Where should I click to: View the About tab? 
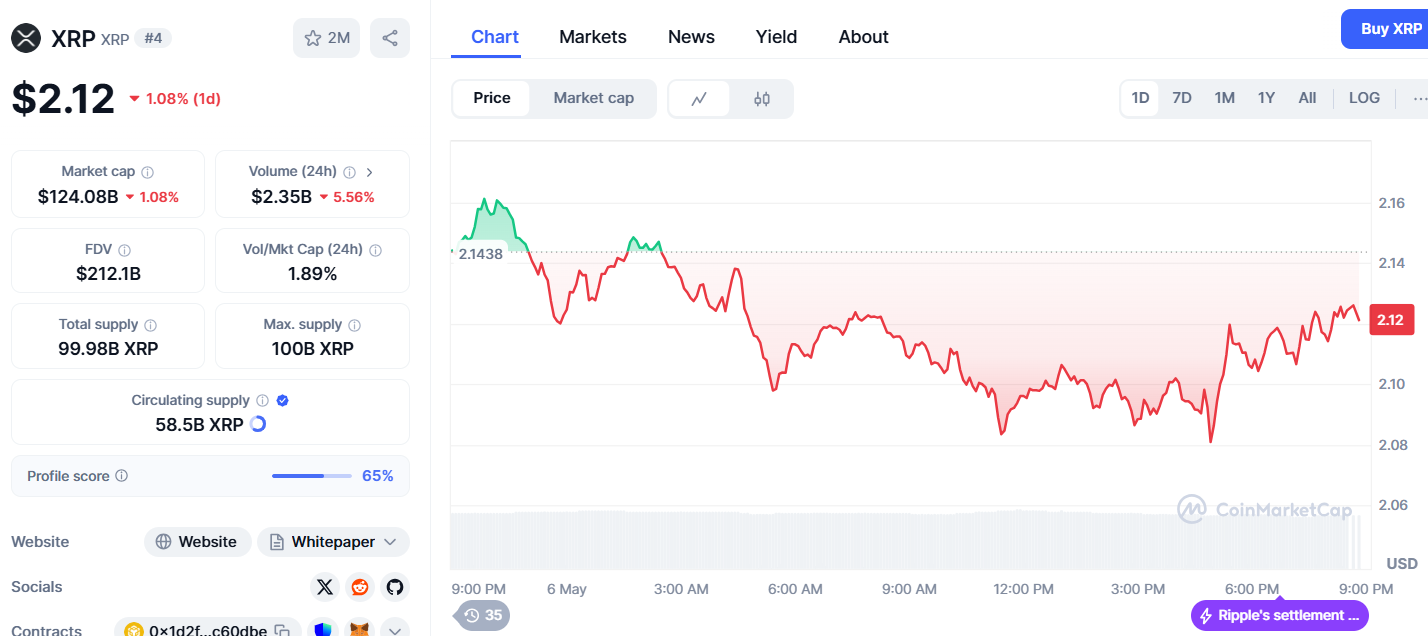(x=864, y=37)
